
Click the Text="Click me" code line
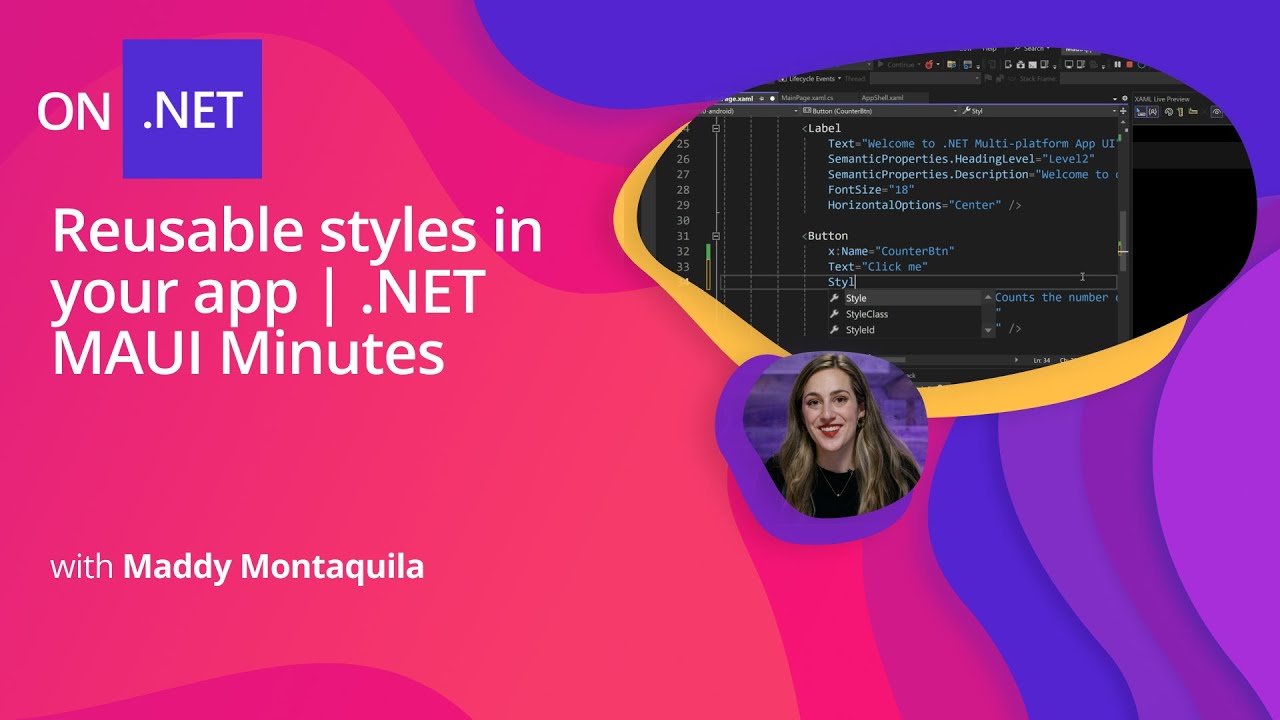click(878, 267)
